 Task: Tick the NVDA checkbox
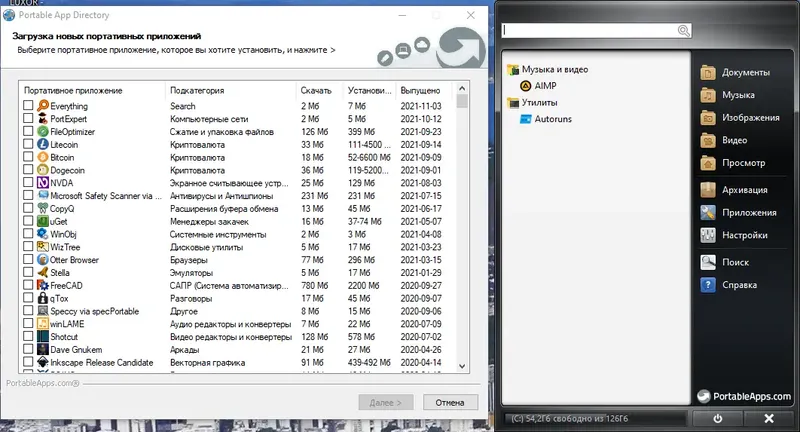[x=28, y=182]
